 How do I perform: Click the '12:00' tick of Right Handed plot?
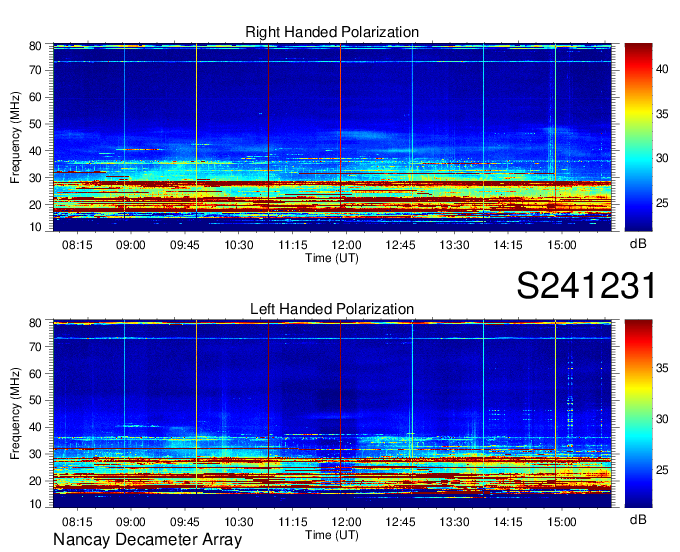347,245
